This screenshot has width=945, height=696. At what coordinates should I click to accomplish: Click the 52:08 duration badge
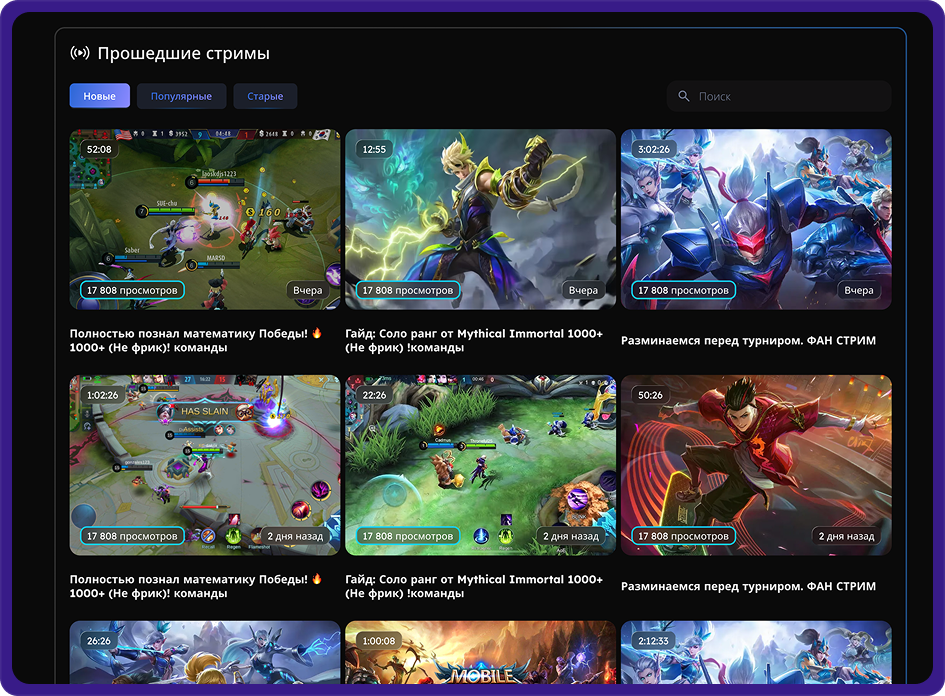tap(99, 149)
